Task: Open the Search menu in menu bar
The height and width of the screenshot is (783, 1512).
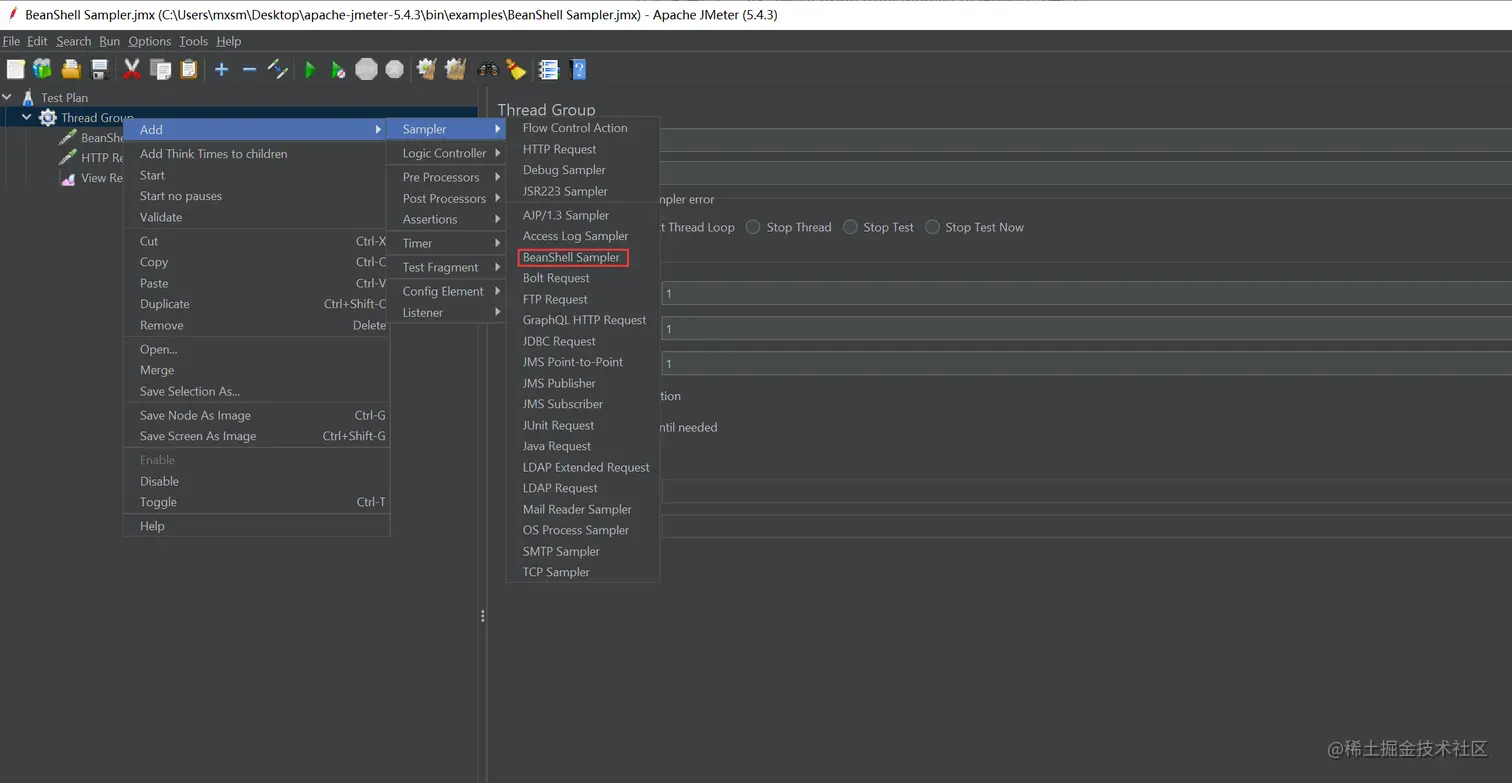Action: [x=74, y=41]
